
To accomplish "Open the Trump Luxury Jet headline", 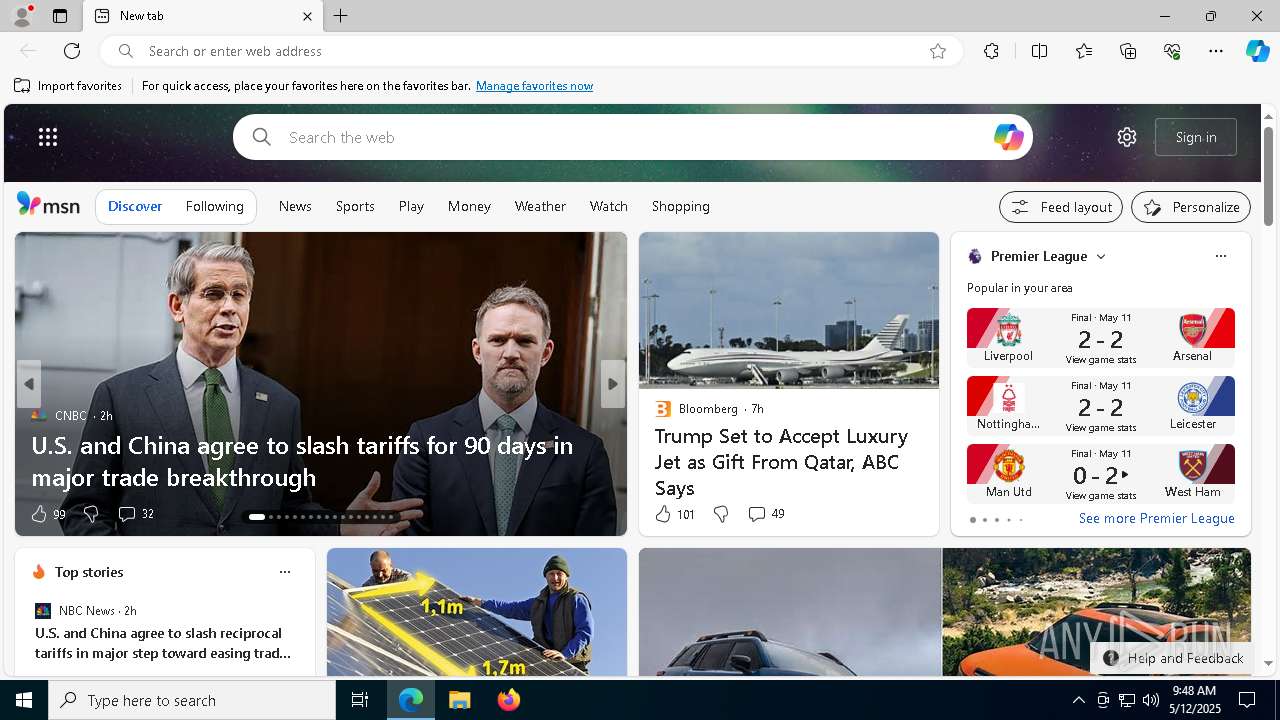I will (x=781, y=462).
